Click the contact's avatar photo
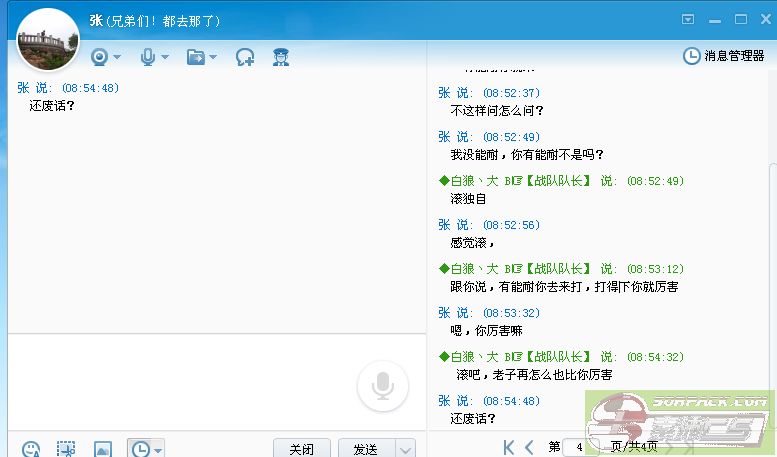Screen dimensions: 777x457 (47, 40)
